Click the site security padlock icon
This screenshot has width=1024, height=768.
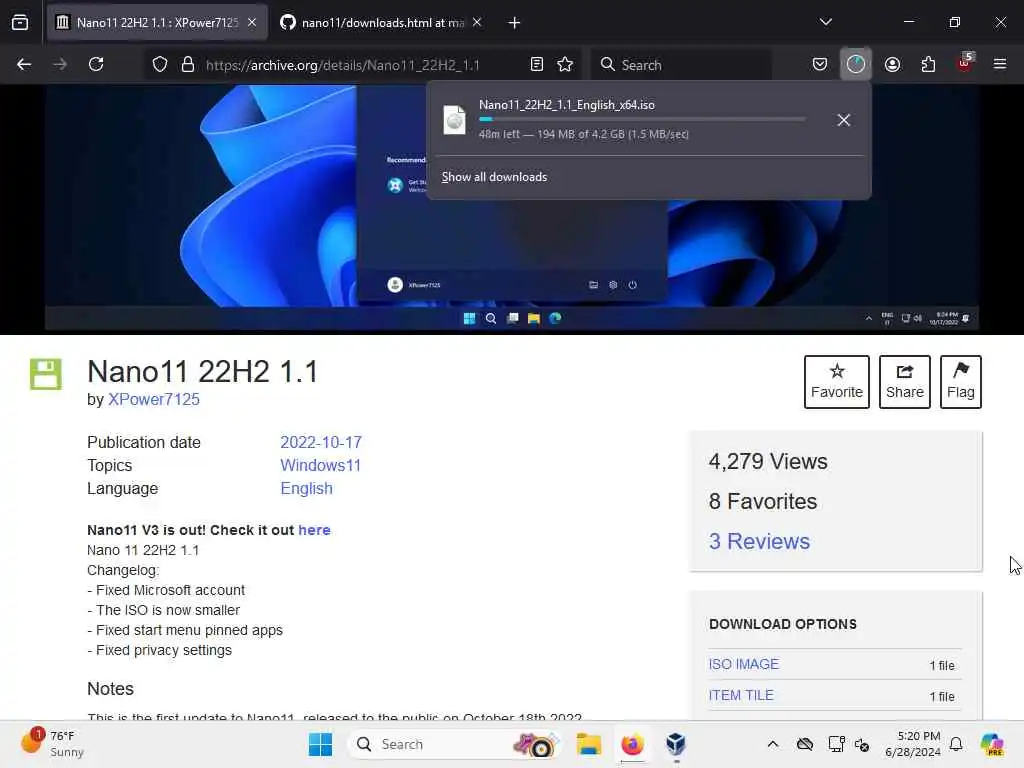188,64
